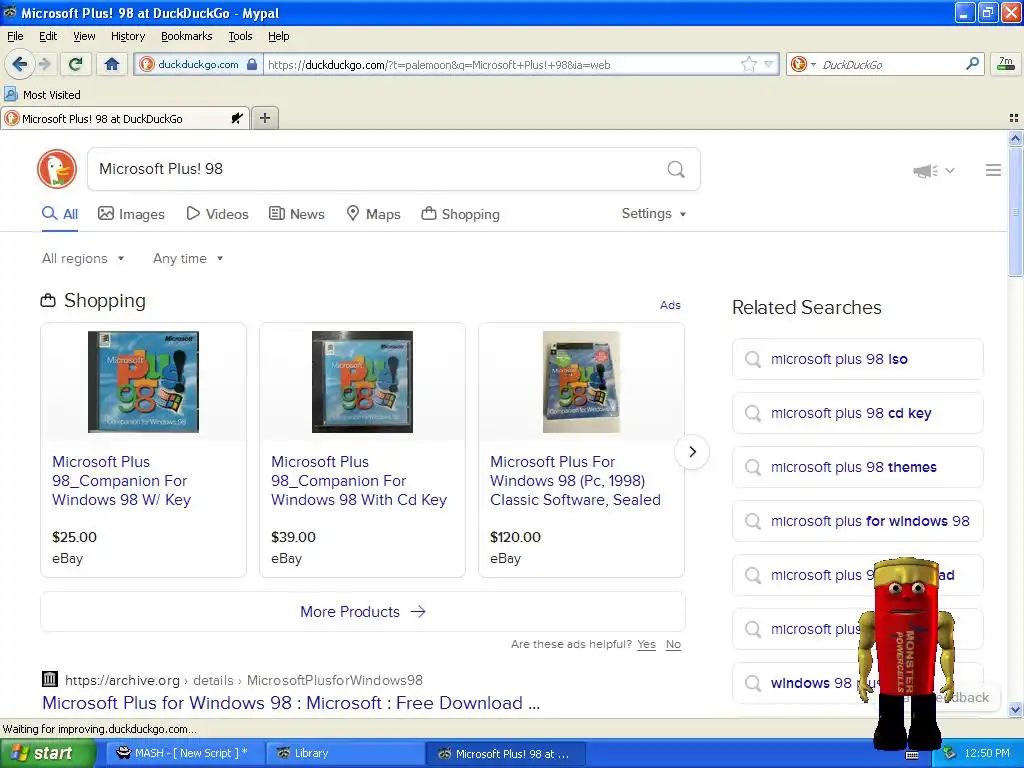Click the 7m toolbar addon button
The image size is (1024, 768).
point(1006,64)
